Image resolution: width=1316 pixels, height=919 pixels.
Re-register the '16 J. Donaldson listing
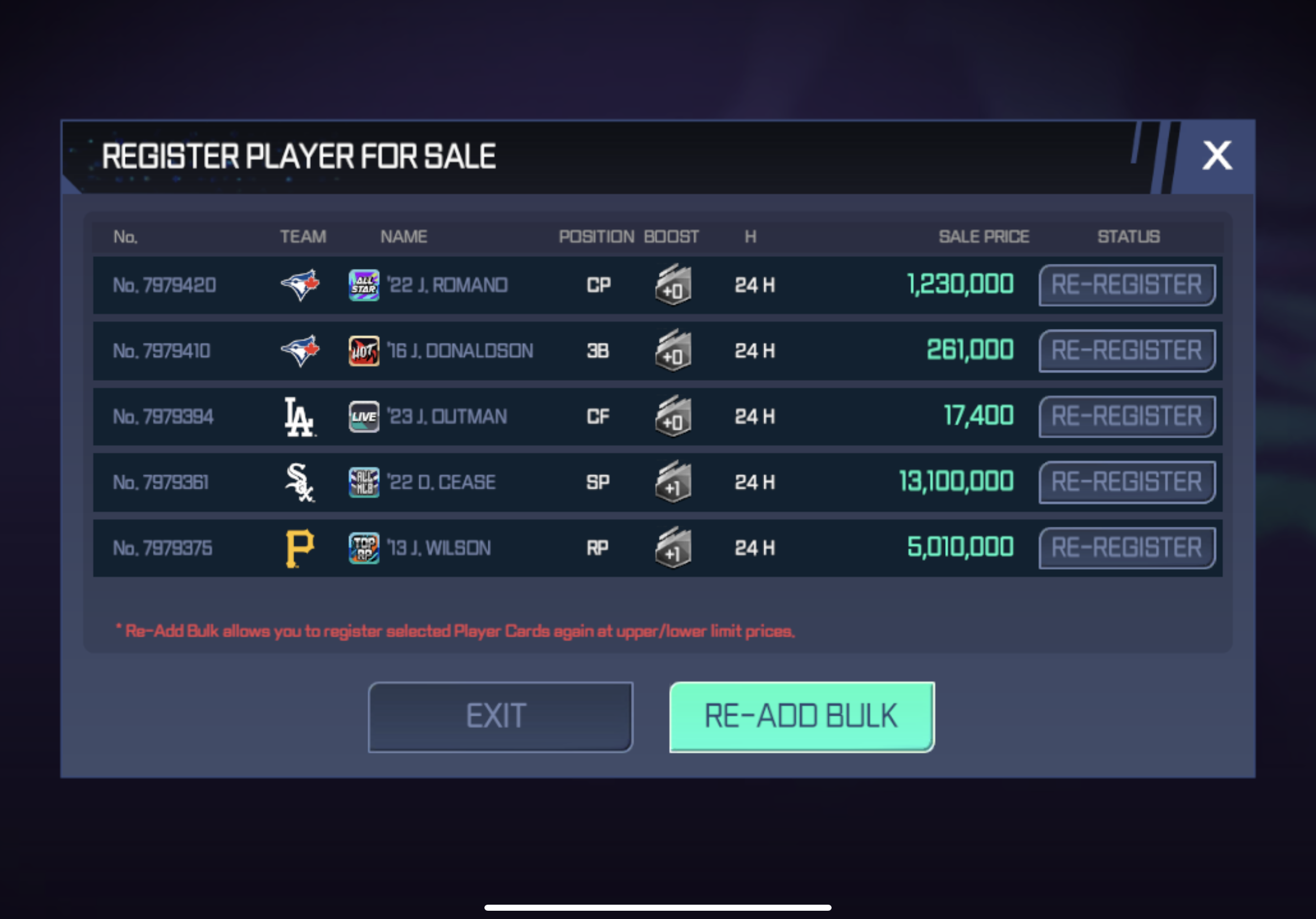click(1127, 350)
